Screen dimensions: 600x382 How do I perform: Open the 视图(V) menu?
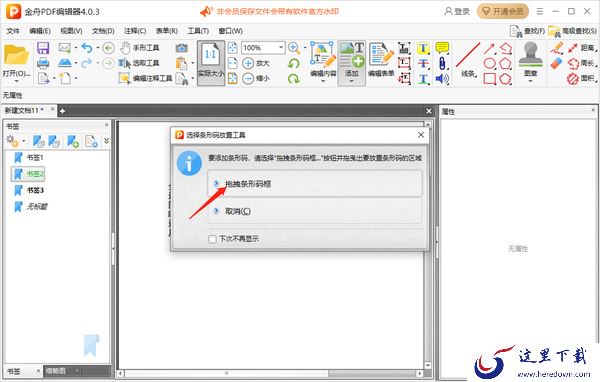click(71, 31)
